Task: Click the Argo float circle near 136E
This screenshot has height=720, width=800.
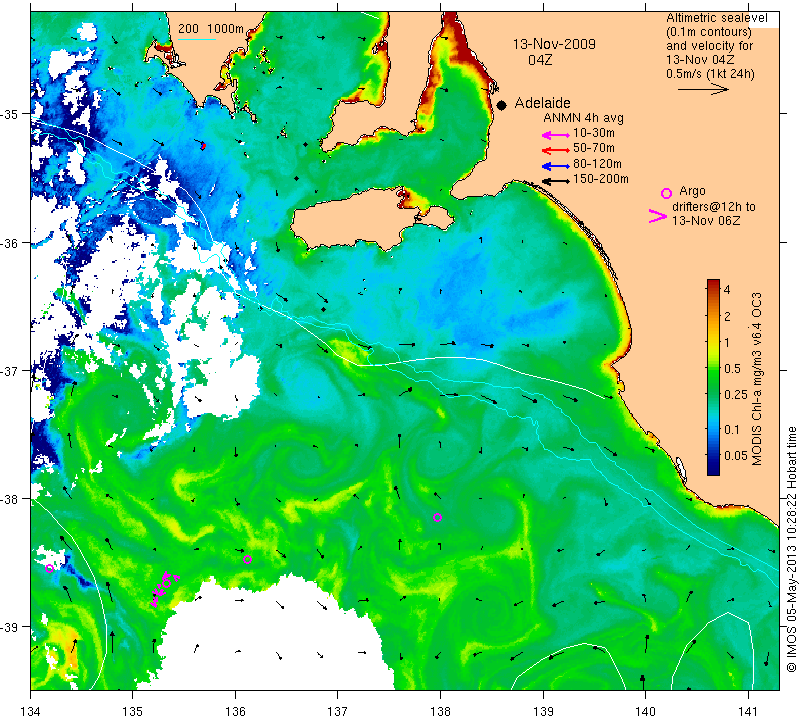Action: pyautogui.click(x=247, y=559)
